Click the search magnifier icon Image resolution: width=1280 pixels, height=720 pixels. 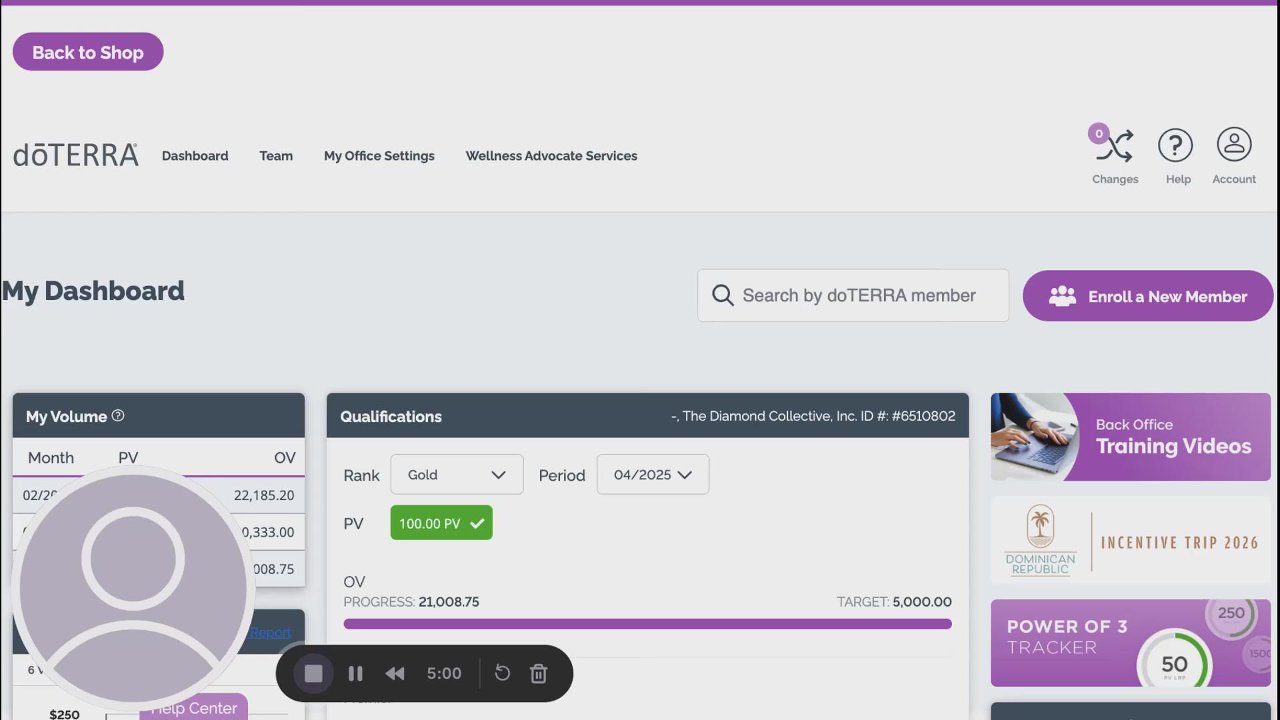click(722, 295)
